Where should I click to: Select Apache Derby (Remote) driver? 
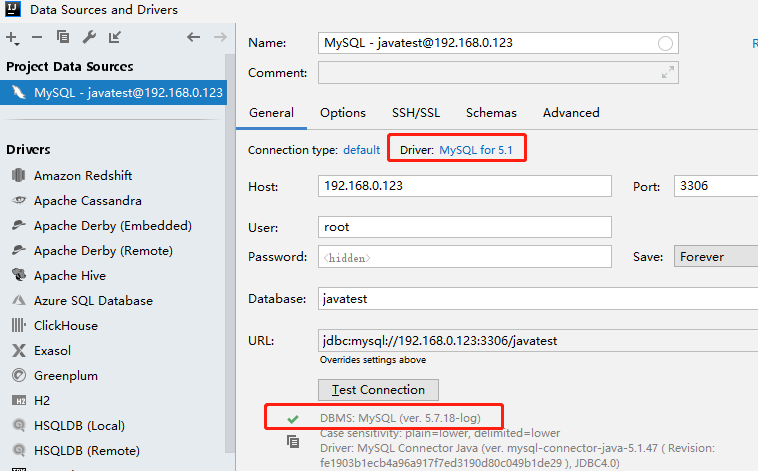point(103,251)
